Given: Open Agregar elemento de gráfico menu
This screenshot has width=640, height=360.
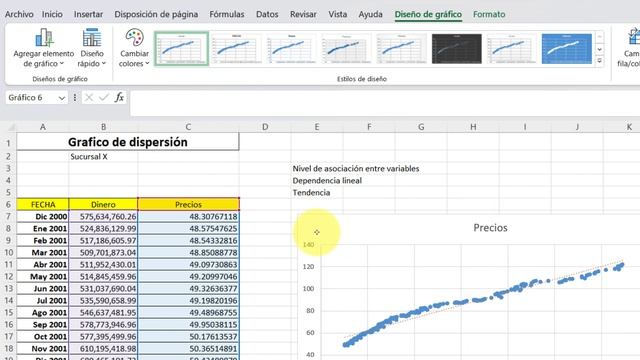Looking at the screenshot, I should tap(44, 48).
